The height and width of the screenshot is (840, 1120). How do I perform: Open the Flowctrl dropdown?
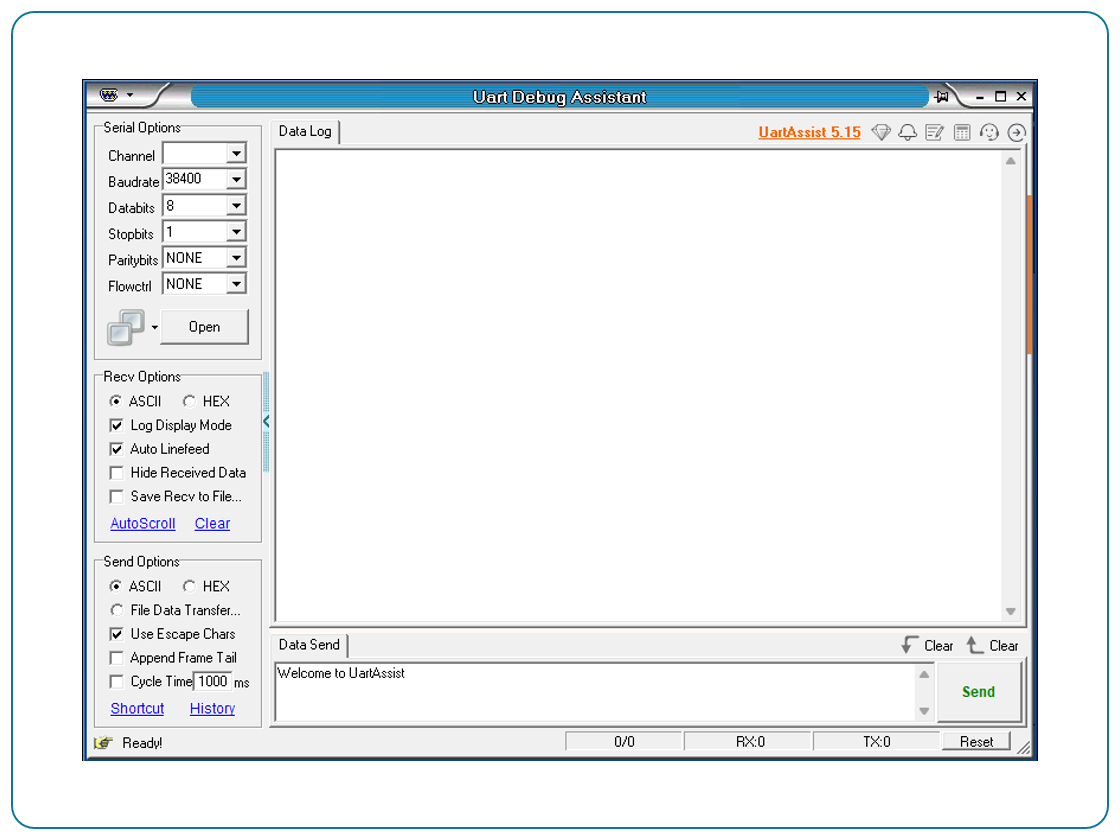(x=236, y=284)
